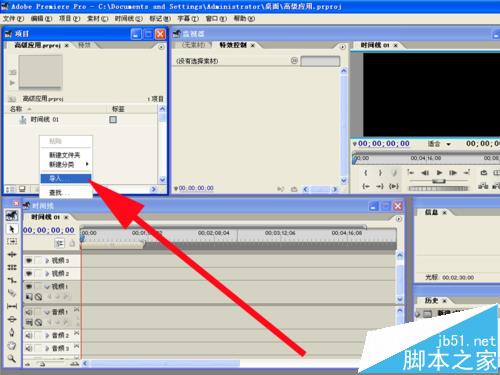Screen dimensions: 500x375
Task: Collapse the 视频 1 track
Action: coord(47,287)
